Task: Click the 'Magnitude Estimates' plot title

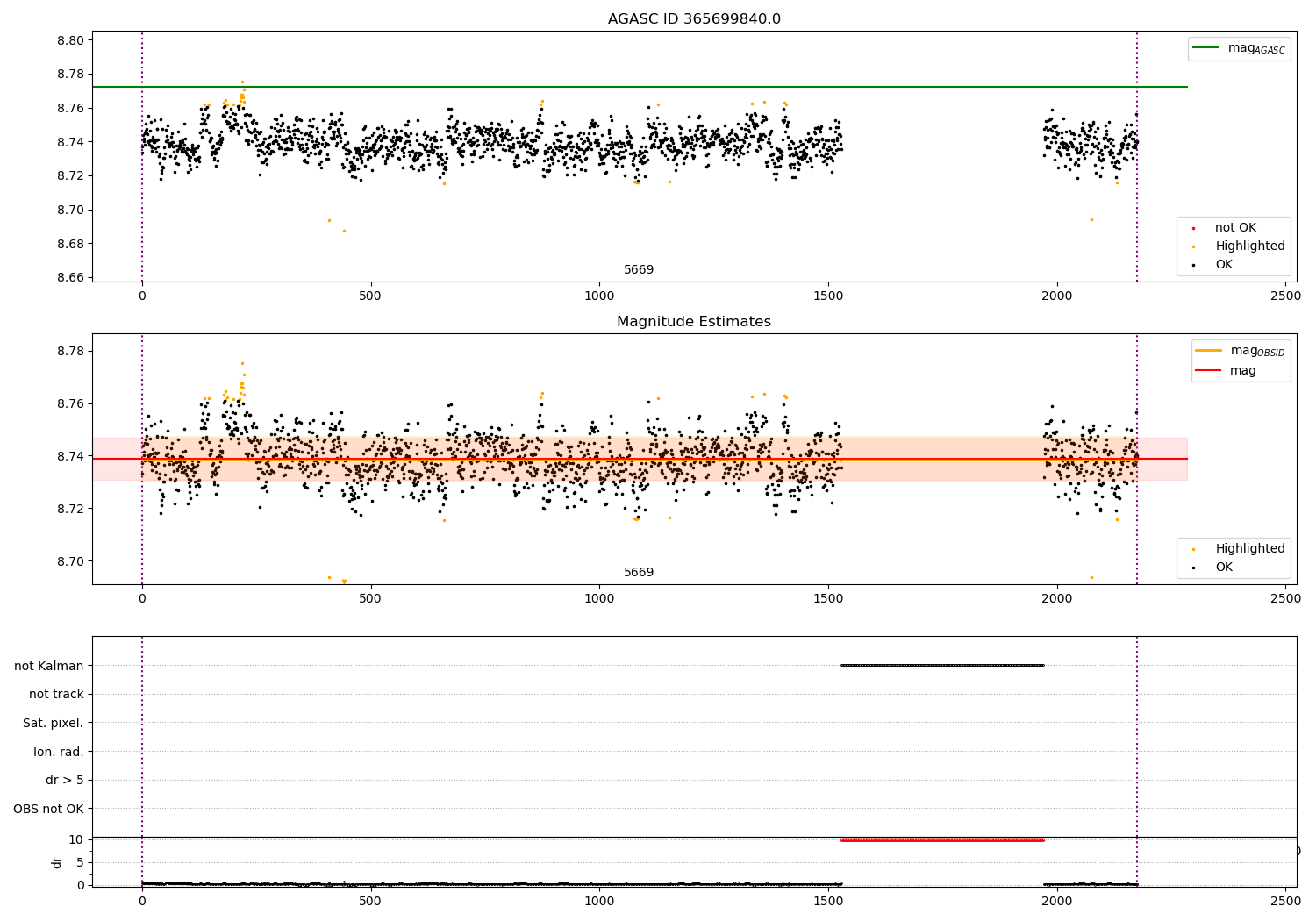Action: (694, 322)
